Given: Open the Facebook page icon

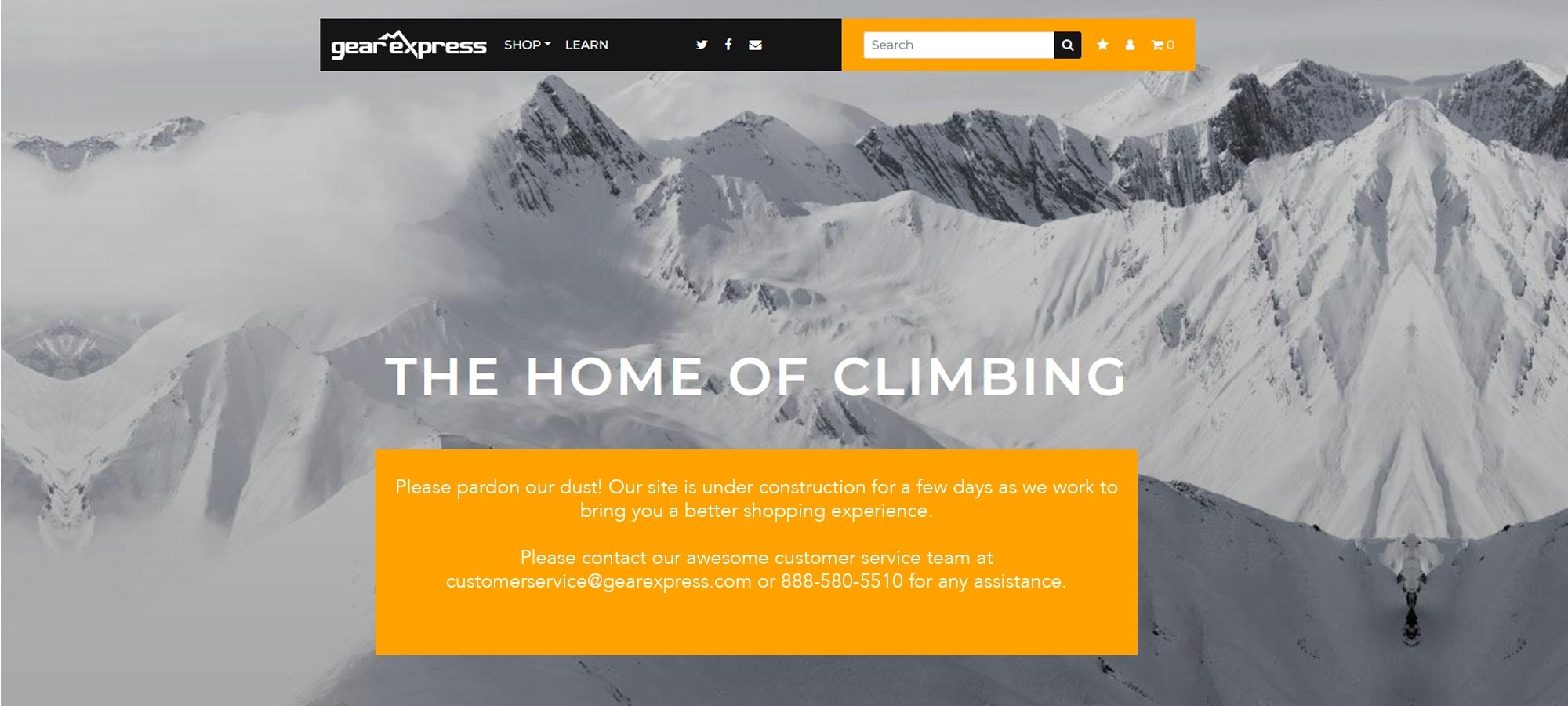Looking at the screenshot, I should pos(728,45).
